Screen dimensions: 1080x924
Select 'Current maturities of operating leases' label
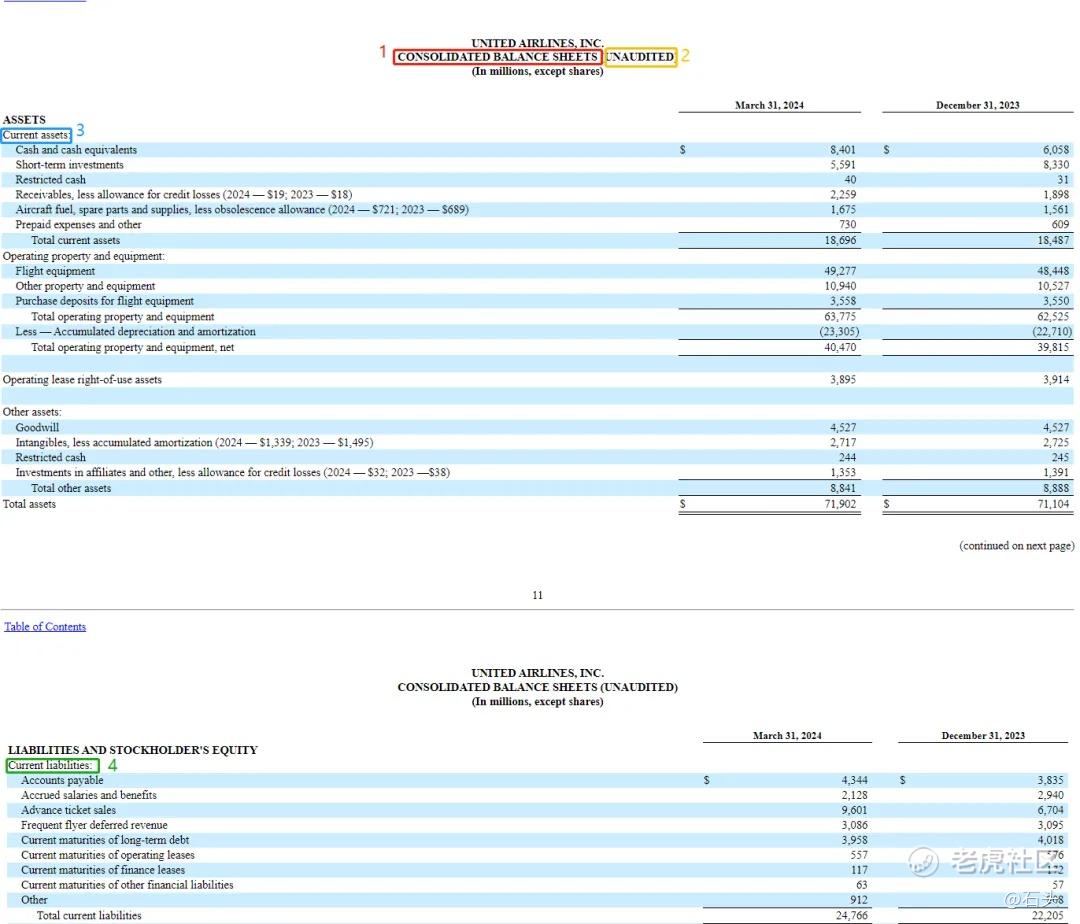[107, 855]
